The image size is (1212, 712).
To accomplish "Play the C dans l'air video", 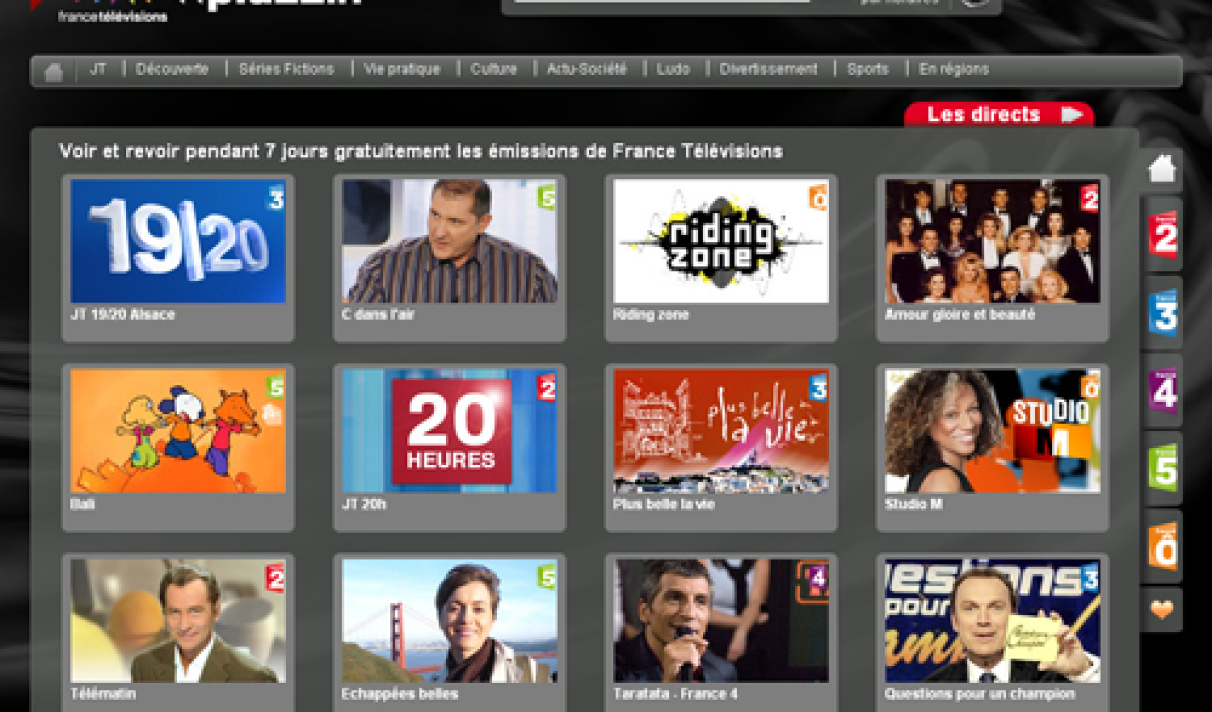I will [x=449, y=242].
